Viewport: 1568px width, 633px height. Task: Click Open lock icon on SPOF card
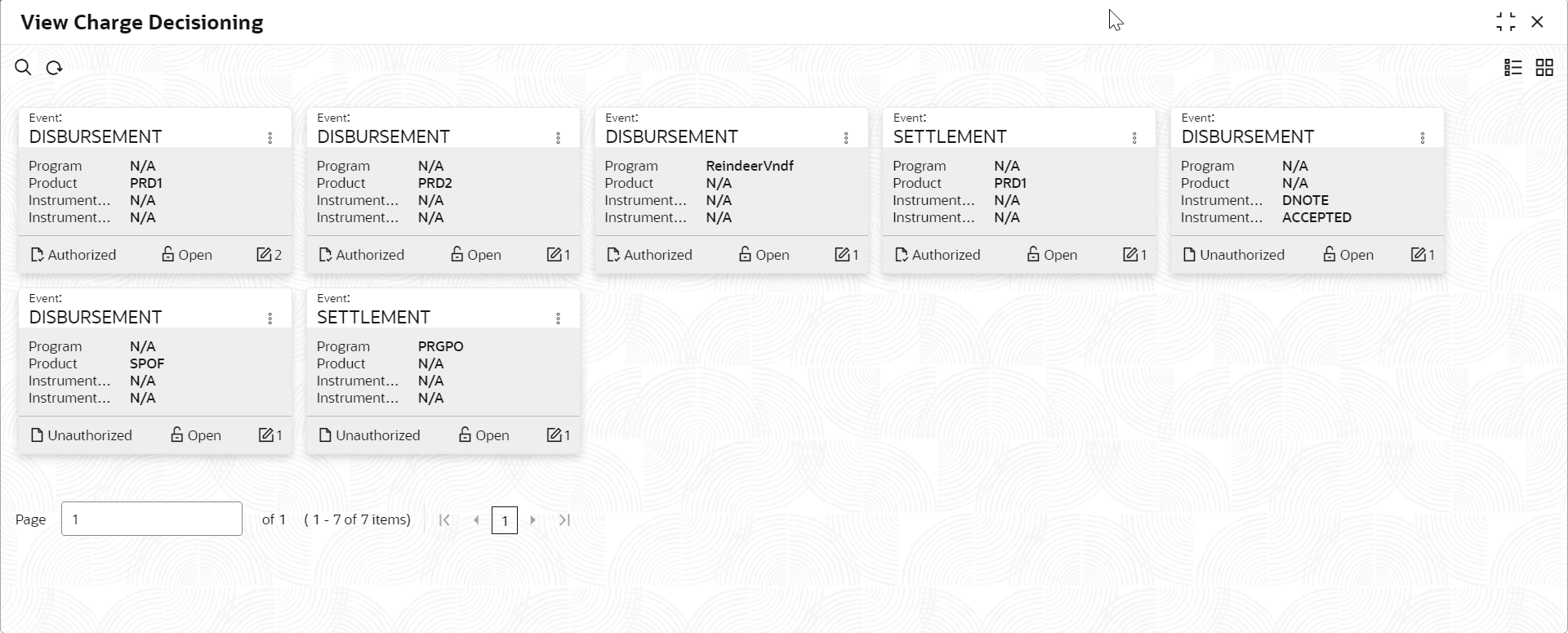point(177,435)
